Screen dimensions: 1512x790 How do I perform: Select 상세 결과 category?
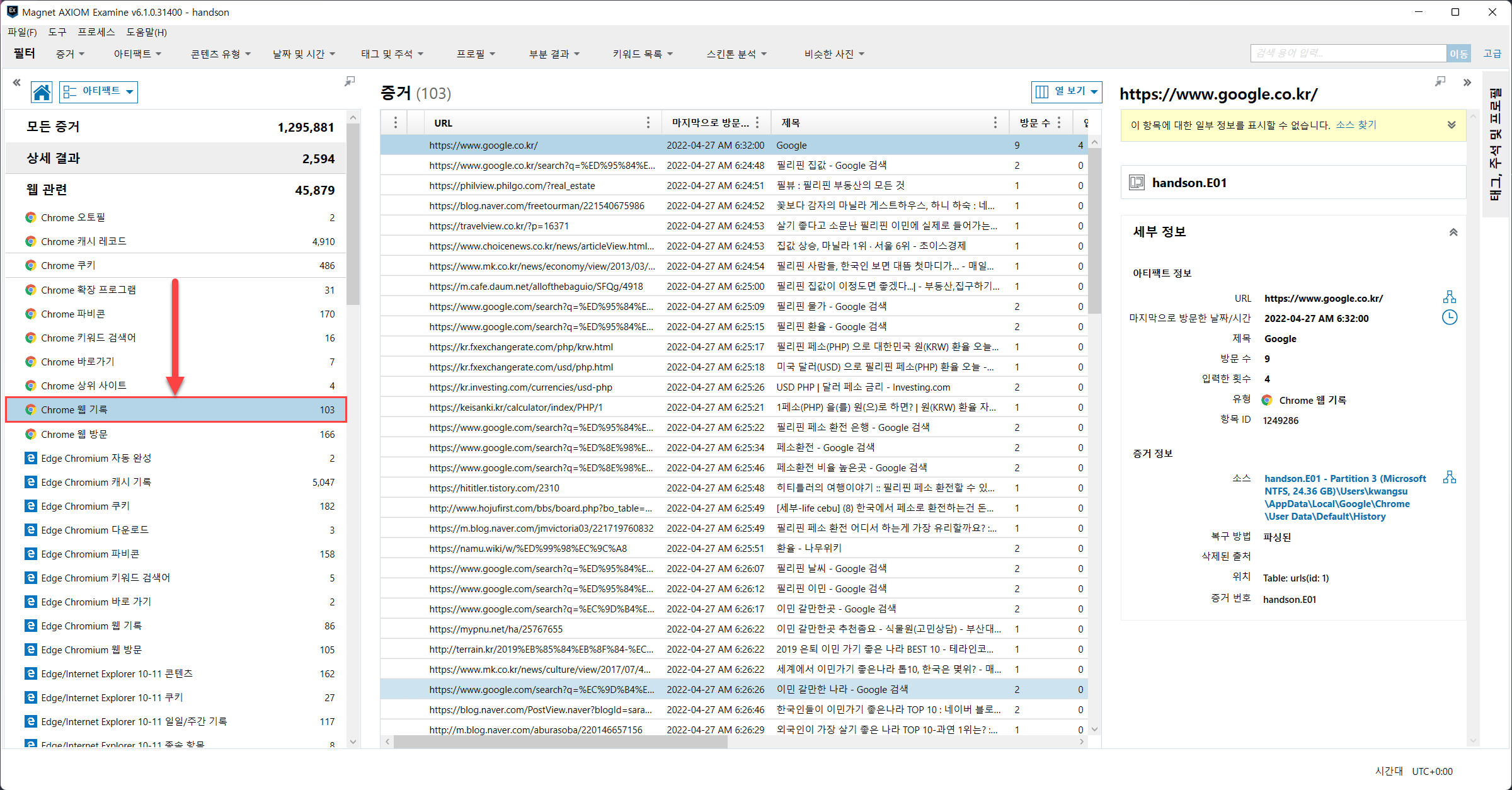[176, 158]
